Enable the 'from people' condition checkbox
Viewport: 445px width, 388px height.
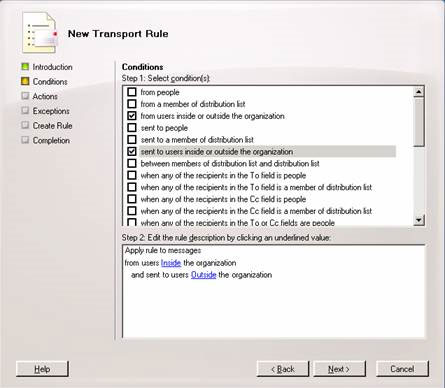132,92
